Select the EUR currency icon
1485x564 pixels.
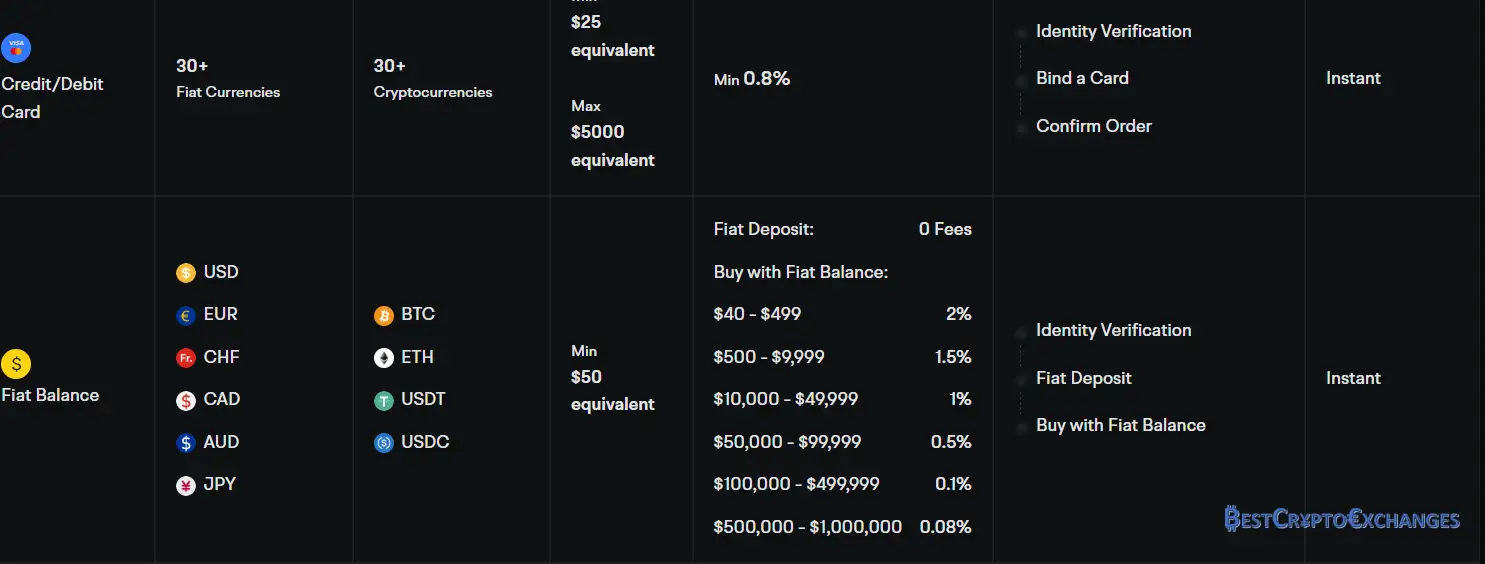click(x=185, y=315)
